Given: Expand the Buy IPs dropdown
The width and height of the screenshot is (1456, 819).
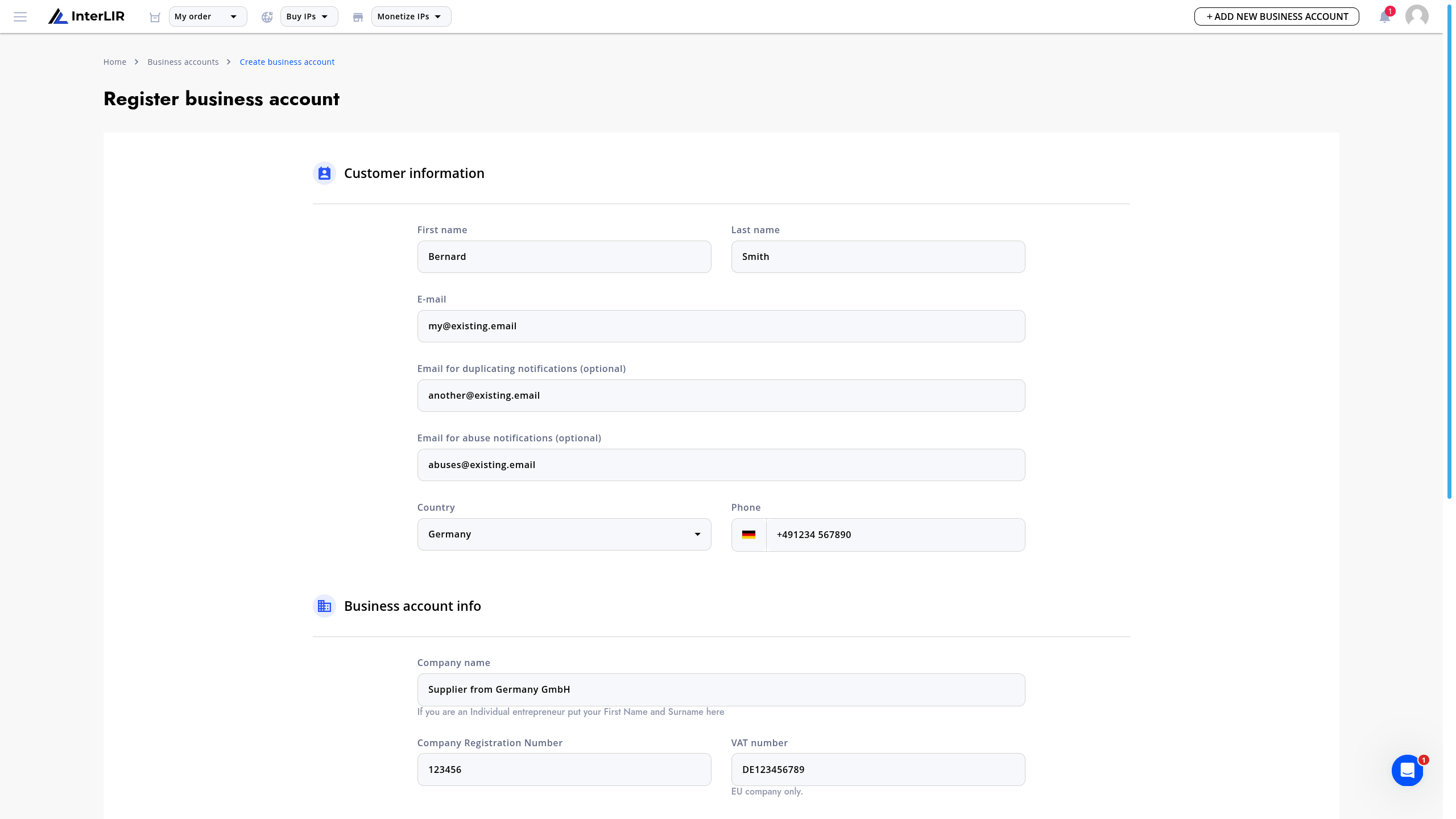Looking at the screenshot, I should click(309, 16).
